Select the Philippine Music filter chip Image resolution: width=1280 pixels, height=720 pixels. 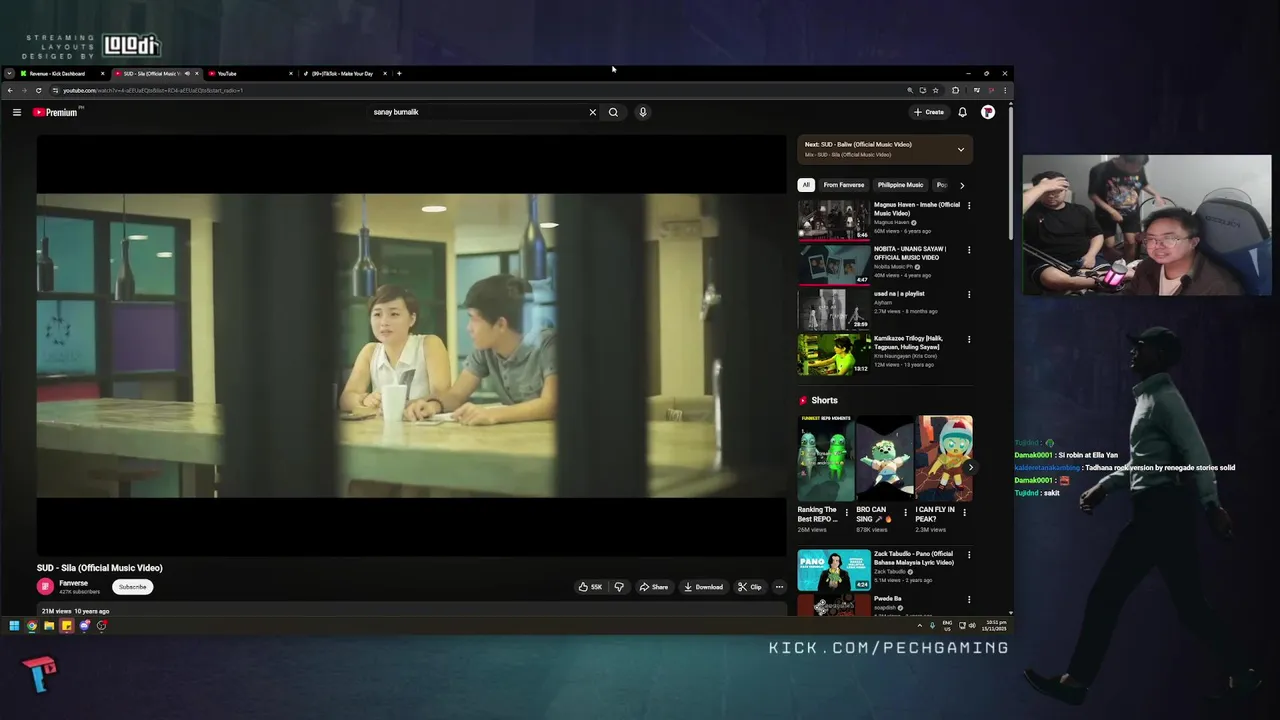pyautogui.click(x=900, y=185)
